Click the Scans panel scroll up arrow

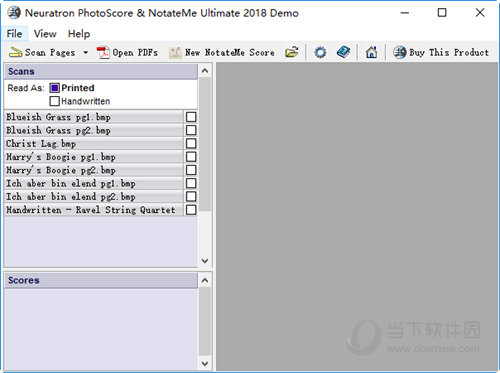coord(205,71)
